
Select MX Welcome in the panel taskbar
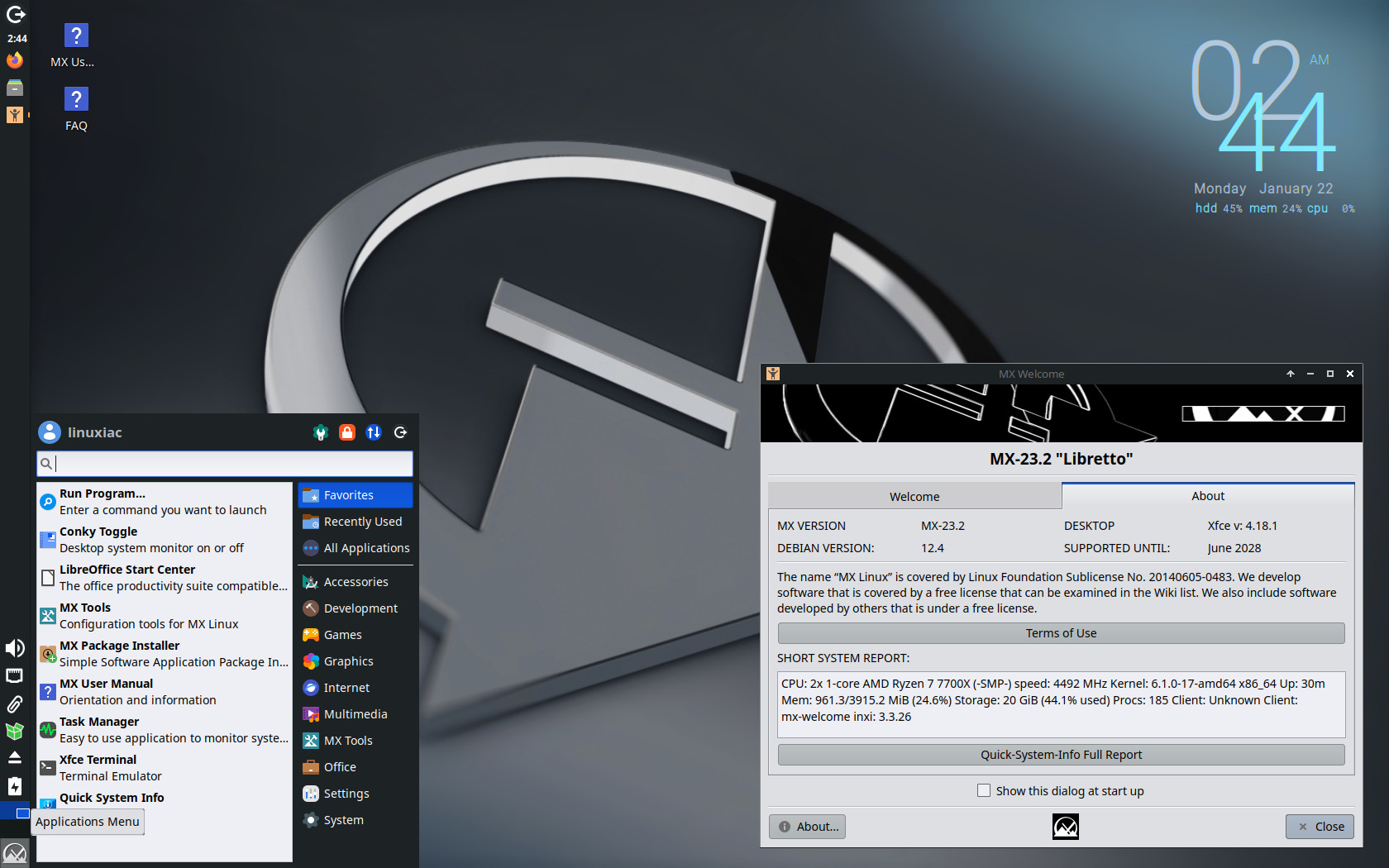15,115
